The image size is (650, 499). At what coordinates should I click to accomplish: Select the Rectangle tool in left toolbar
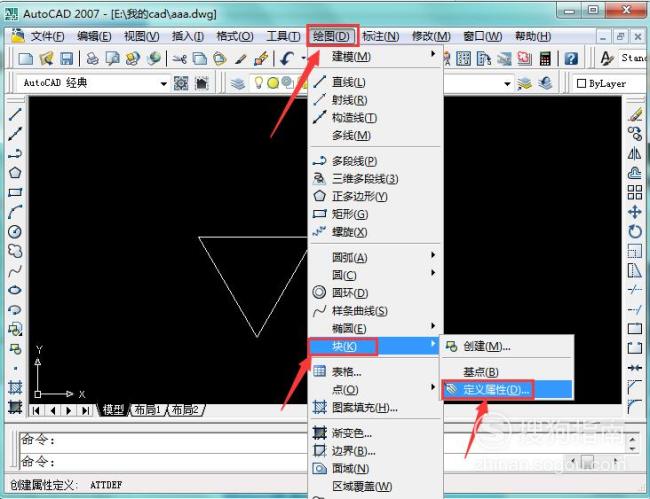(x=15, y=192)
